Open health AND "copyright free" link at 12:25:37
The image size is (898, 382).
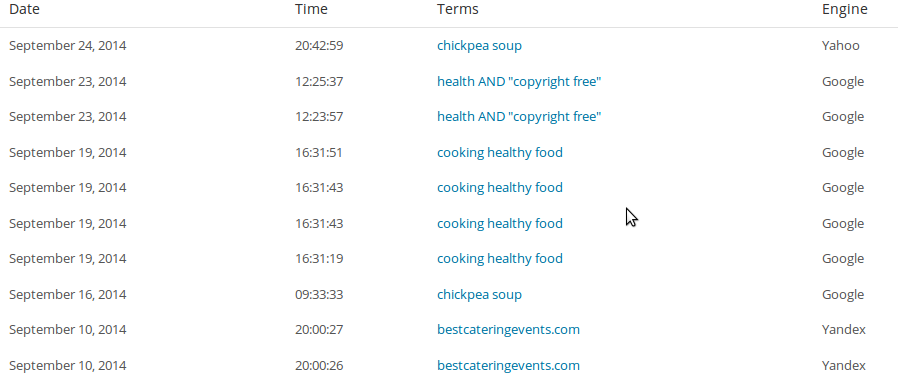point(519,81)
